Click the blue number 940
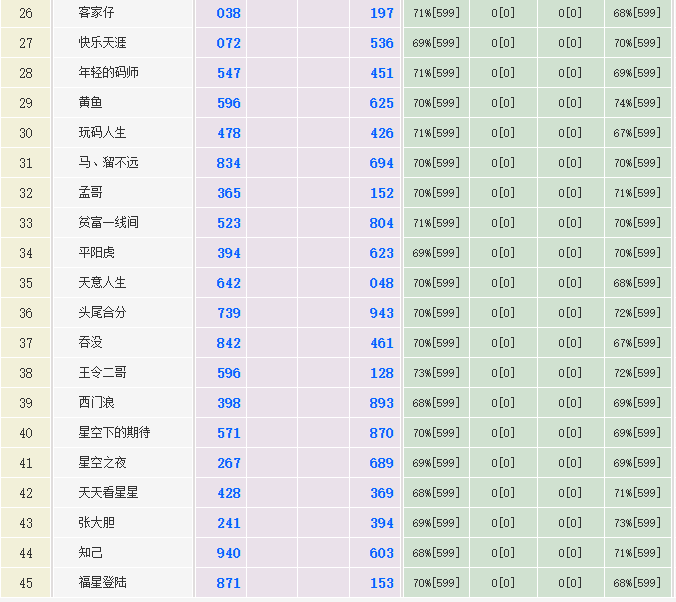This screenshot has height=602, width=676. click(x=229, y=553)
